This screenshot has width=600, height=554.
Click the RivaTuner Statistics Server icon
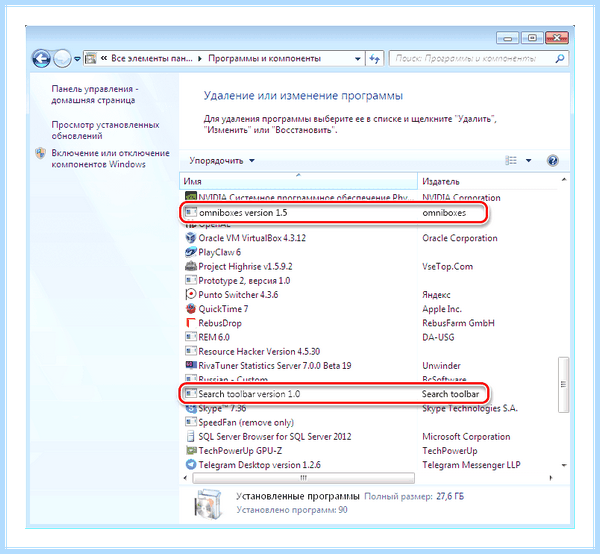[191, 365]
